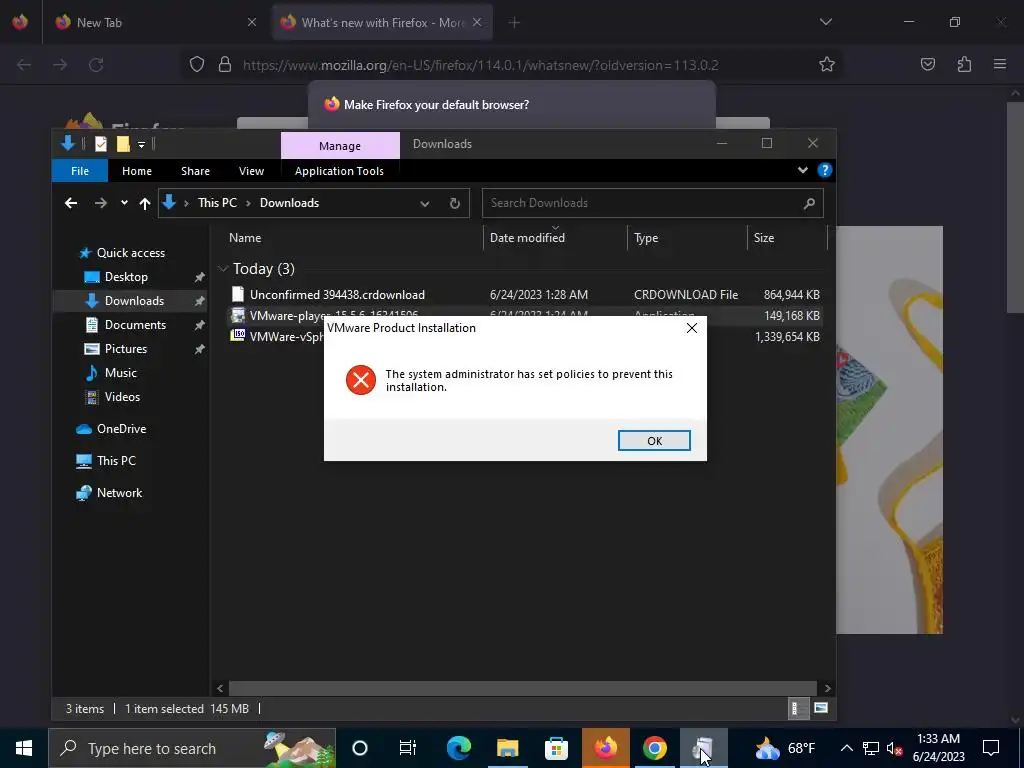
Task: Open the Firefox hamburger application menu
Action: [1000, 65]
